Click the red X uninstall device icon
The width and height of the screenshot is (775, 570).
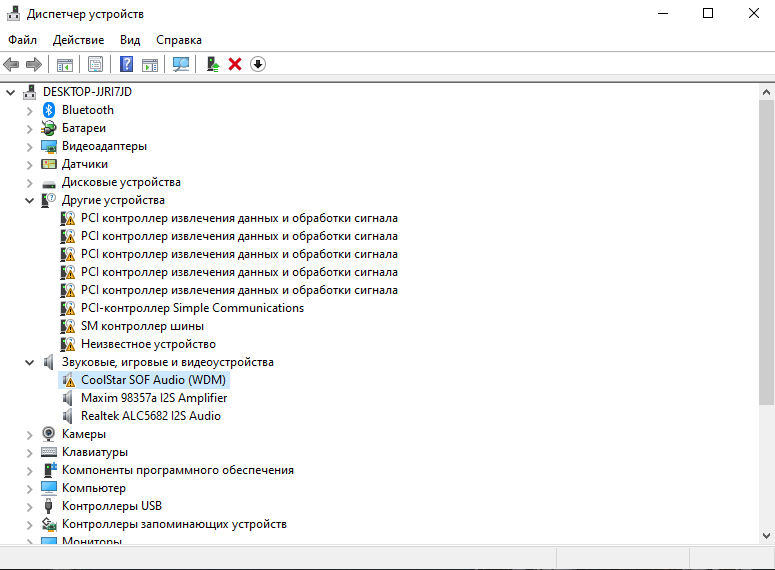[235, 64]
